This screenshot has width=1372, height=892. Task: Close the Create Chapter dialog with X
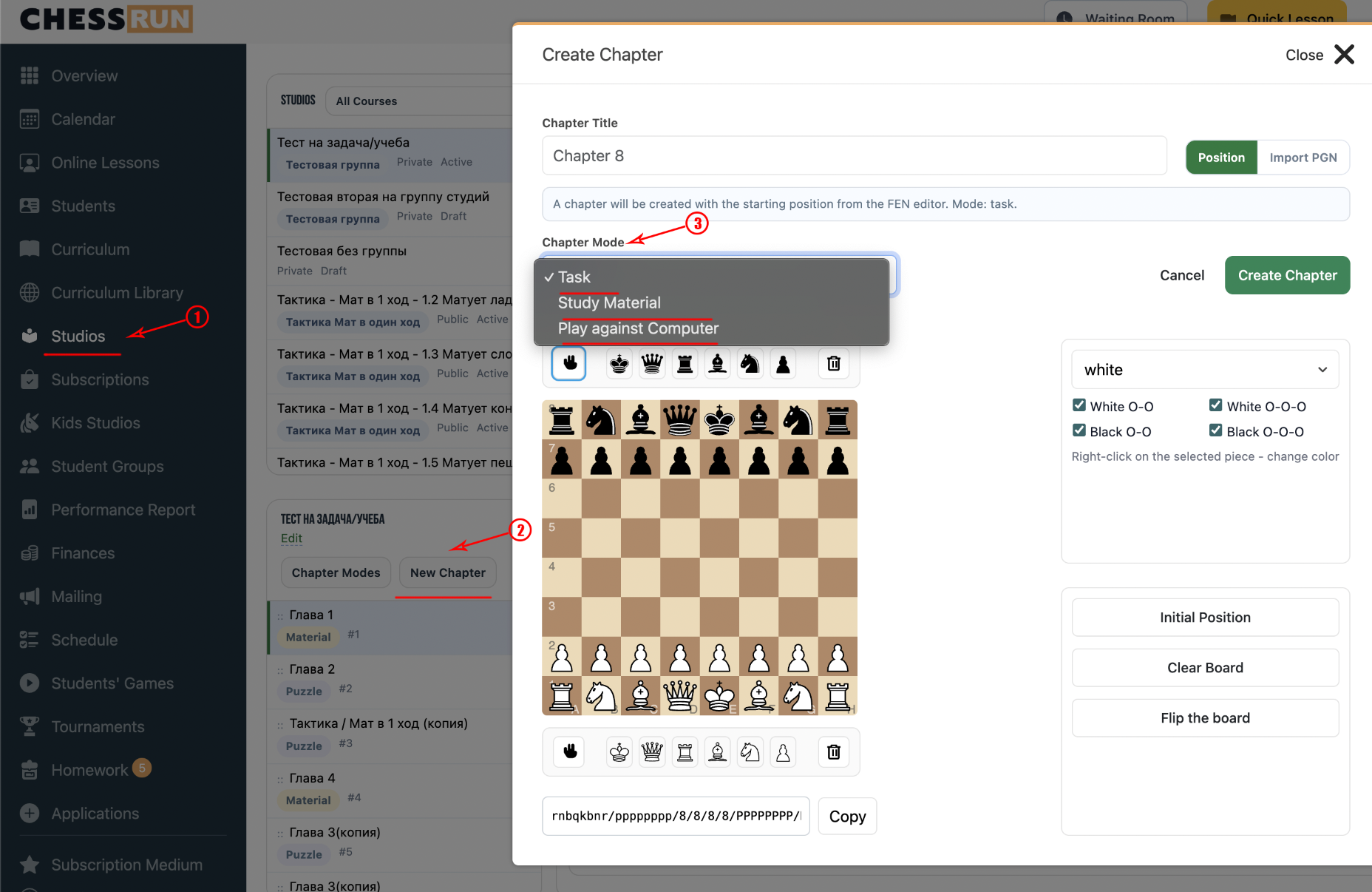(1344, 55)
